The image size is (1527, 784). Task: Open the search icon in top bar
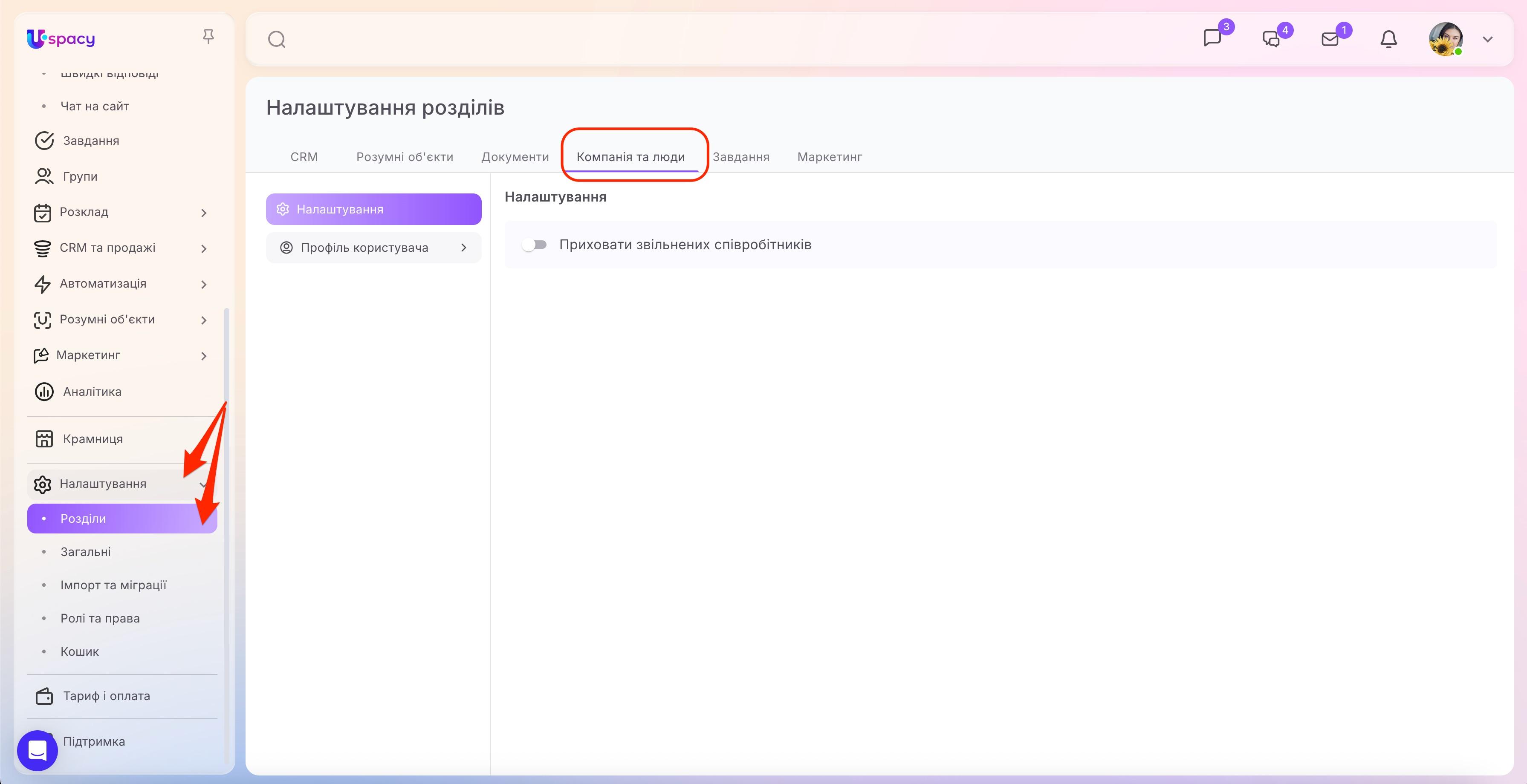pyautogui.click(x=276, y=40)
